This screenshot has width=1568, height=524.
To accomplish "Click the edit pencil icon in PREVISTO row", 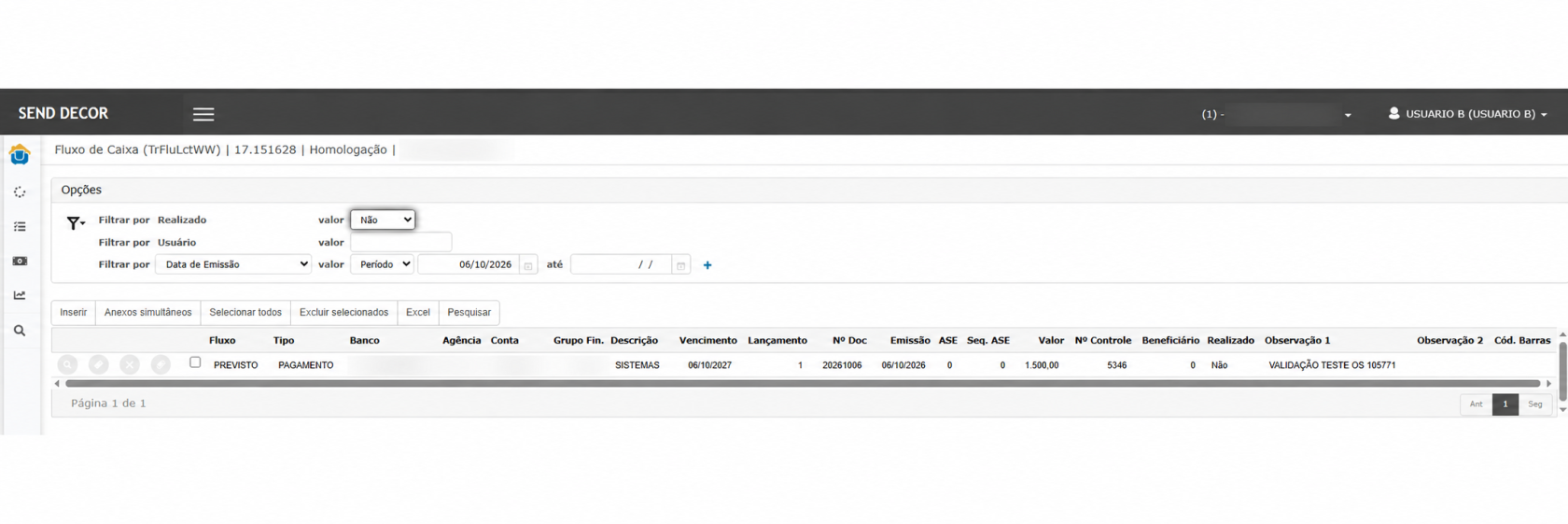I will click(99, 365).
